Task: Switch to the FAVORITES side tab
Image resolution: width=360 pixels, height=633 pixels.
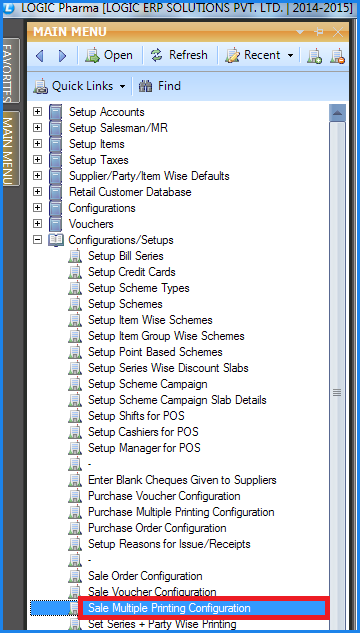Action: (x=11, y=71)
